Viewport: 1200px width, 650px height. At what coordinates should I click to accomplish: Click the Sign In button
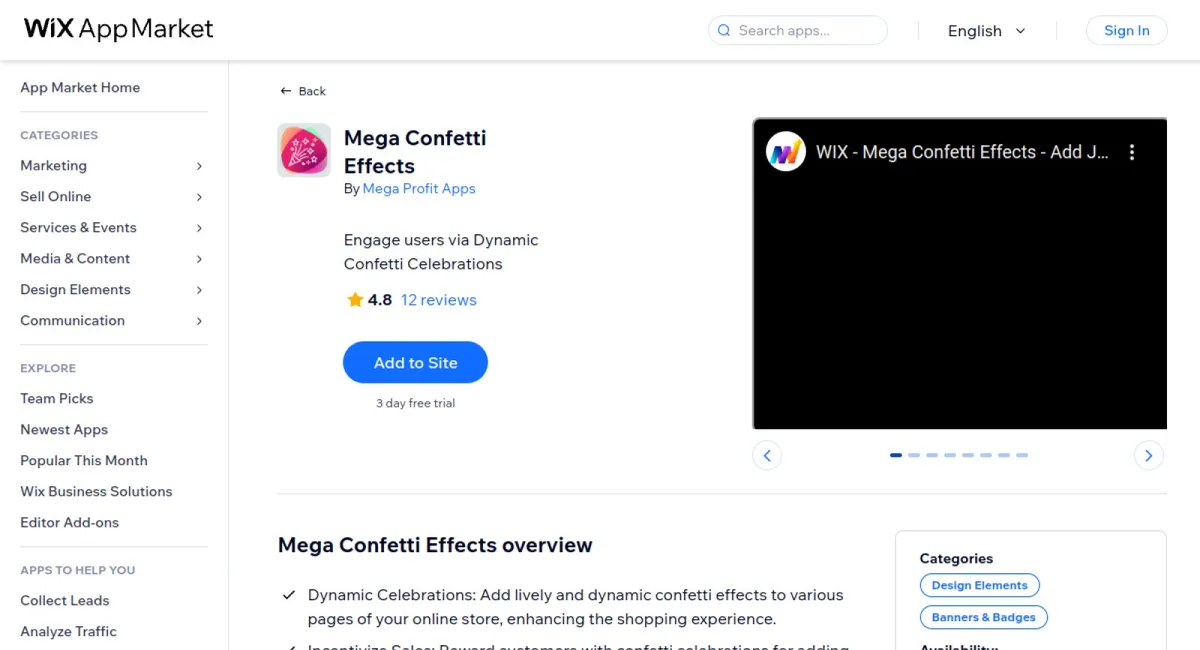click(x=1126, y=30)
